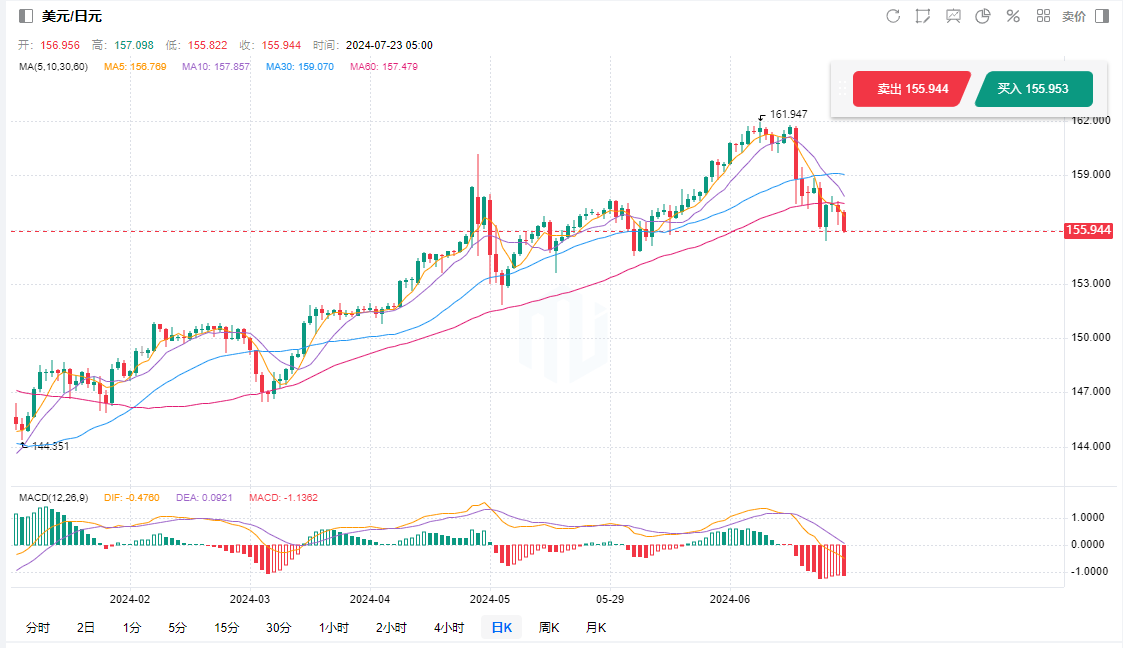1123x648 pixels.
Task: Select the drawing tools icon
Action: point(923,16)
